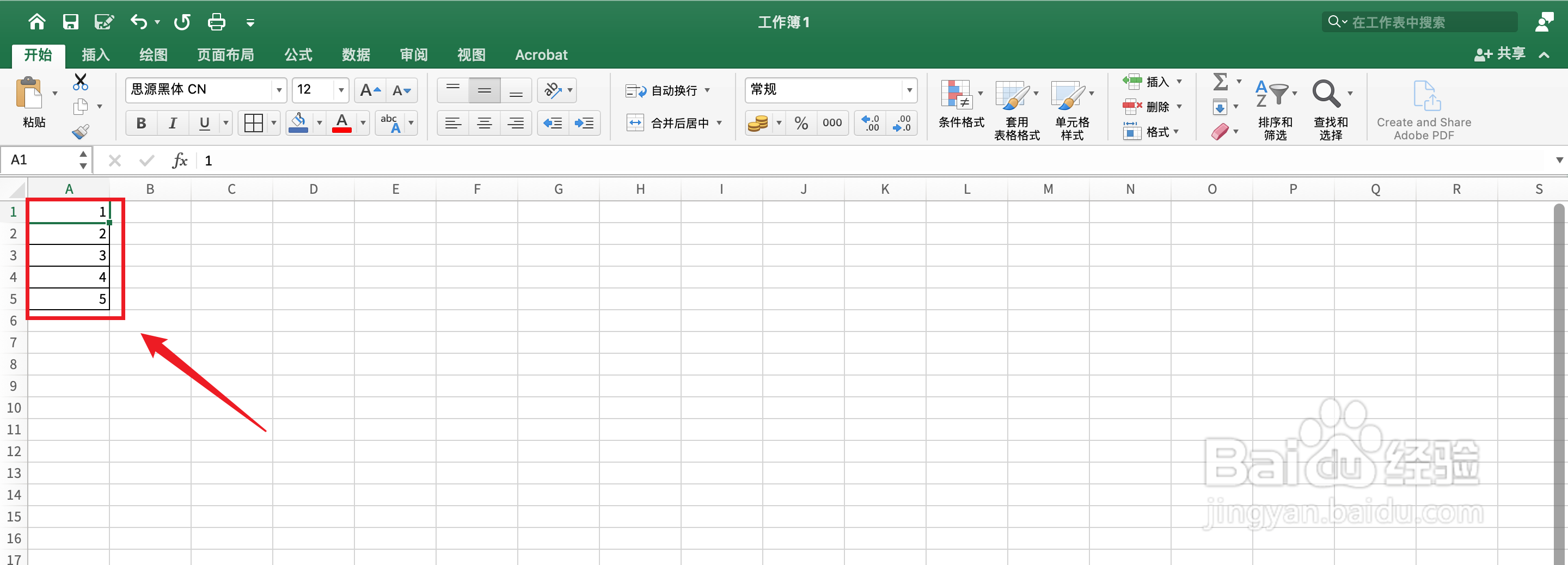1568x565 pixels.
Task: Click the Home icon in title bar
Action: [36, 22]
